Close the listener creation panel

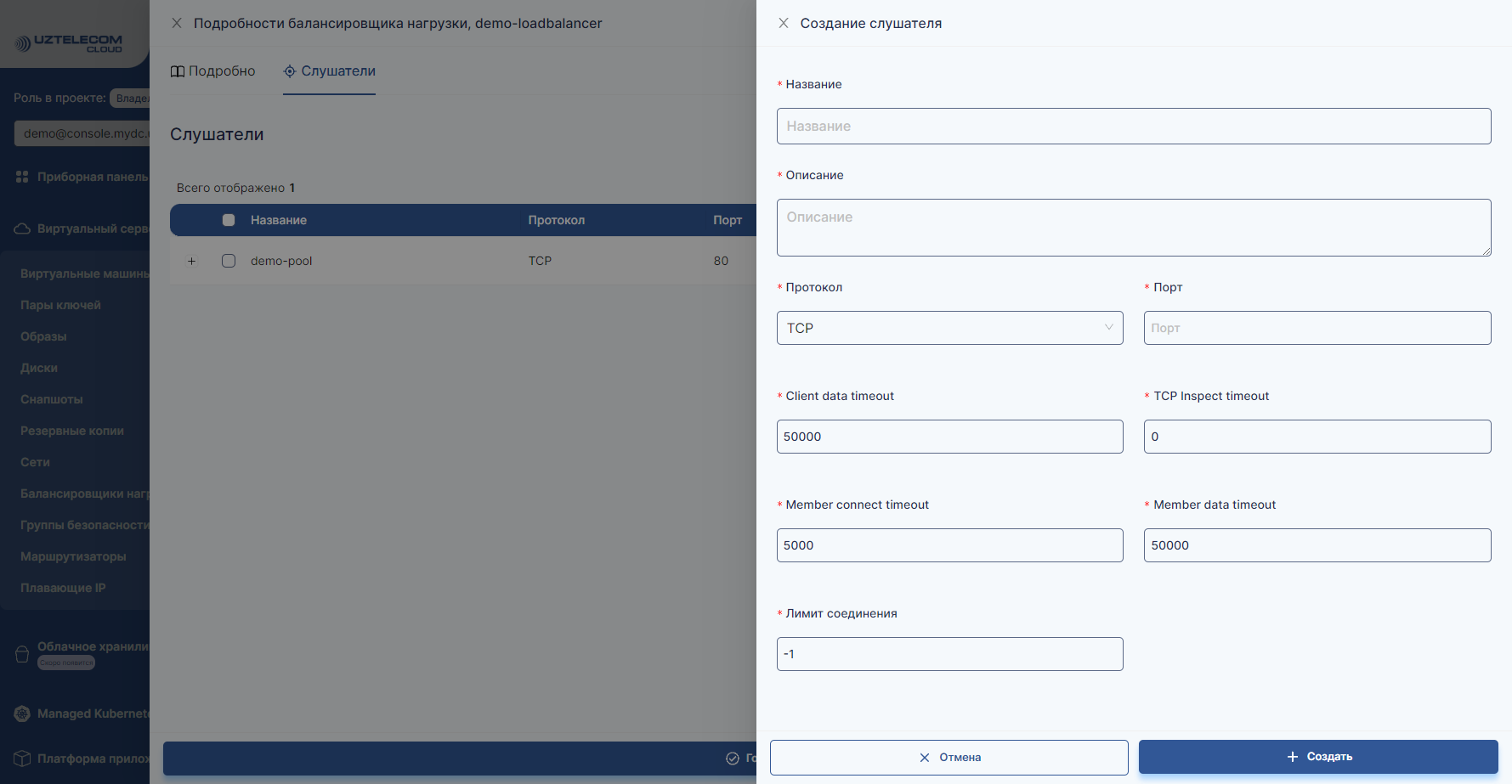pos(784,23)
